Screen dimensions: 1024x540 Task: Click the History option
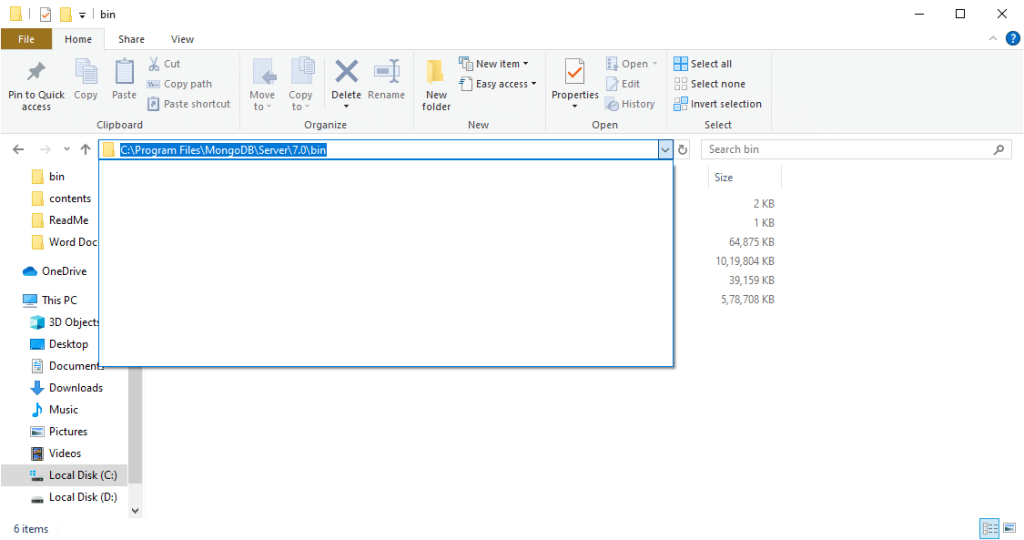point(630,104)
